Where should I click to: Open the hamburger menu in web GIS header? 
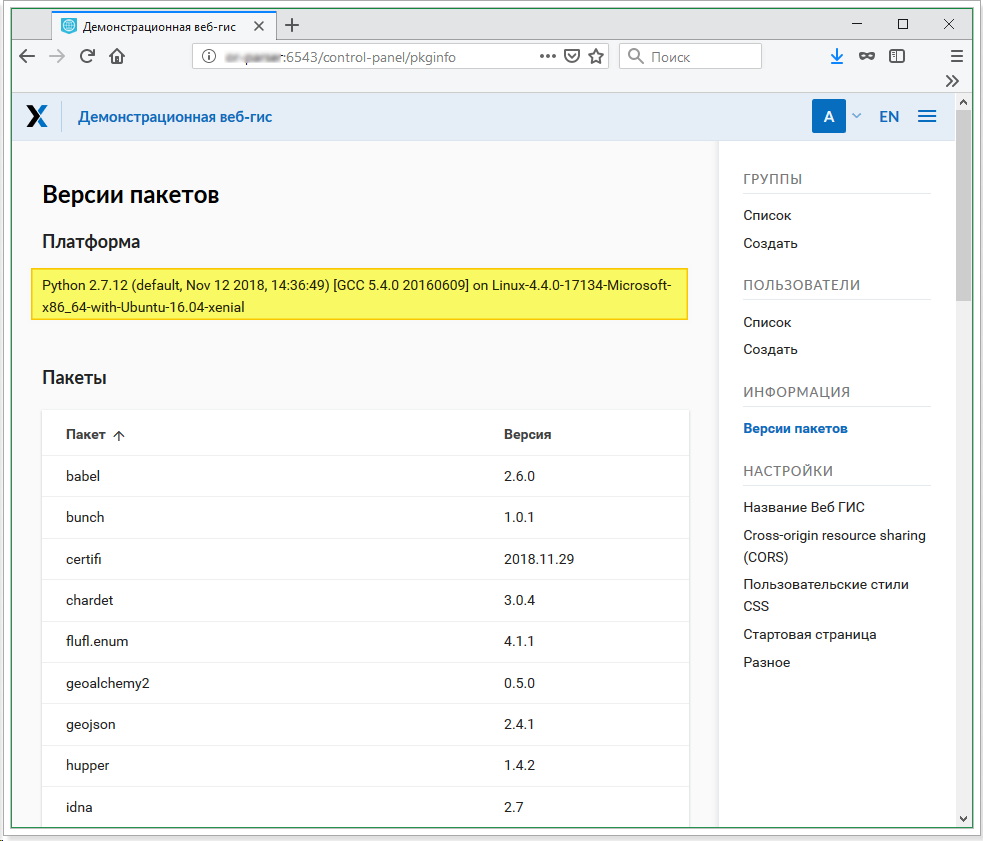(x=927, y=117)
